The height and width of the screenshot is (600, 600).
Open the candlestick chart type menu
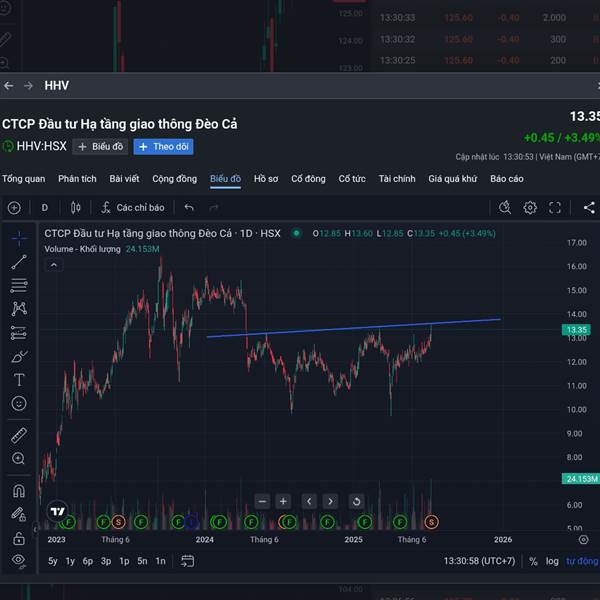(x=75, y=208)
